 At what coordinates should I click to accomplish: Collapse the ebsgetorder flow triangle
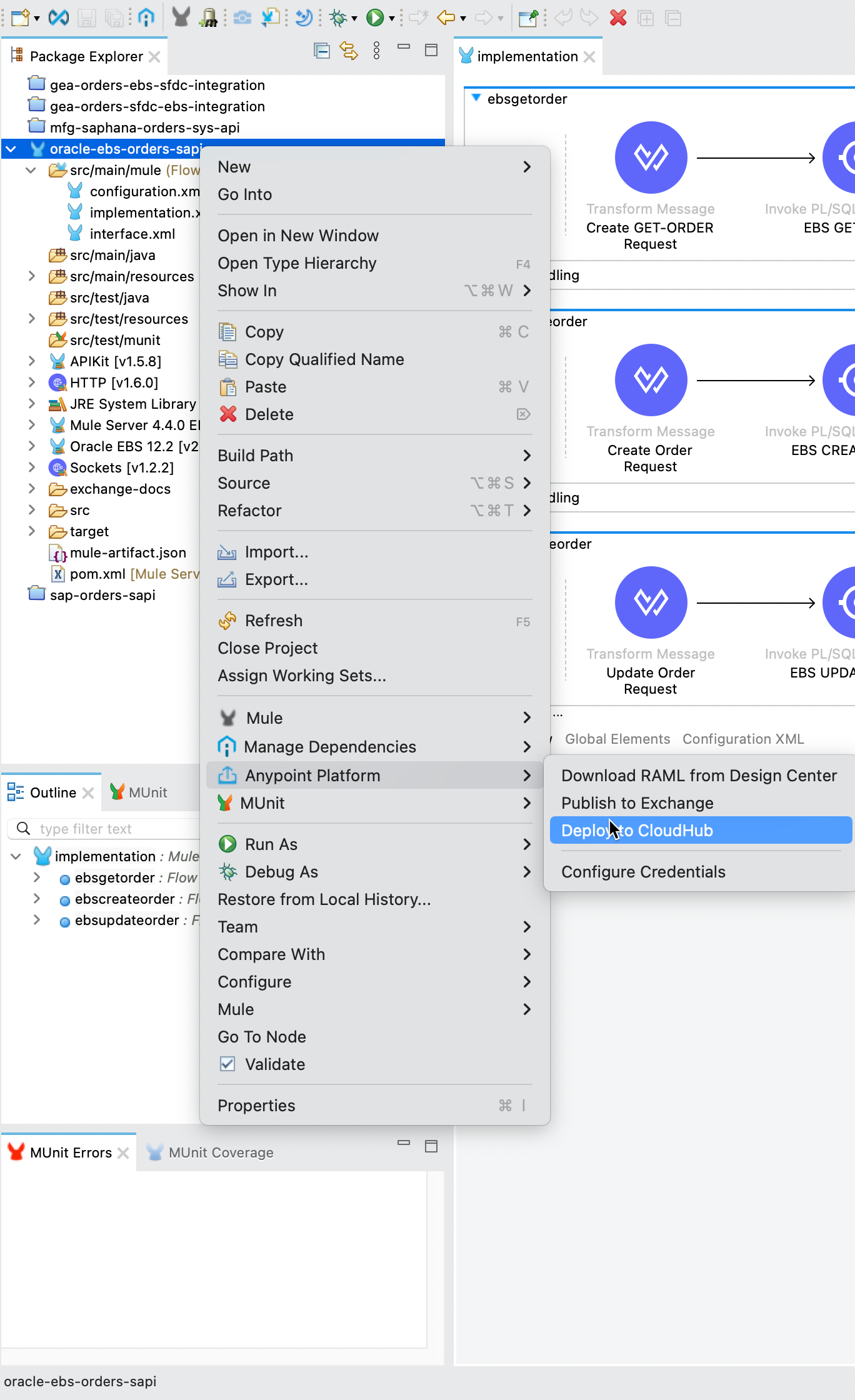(x=476, y=98)
